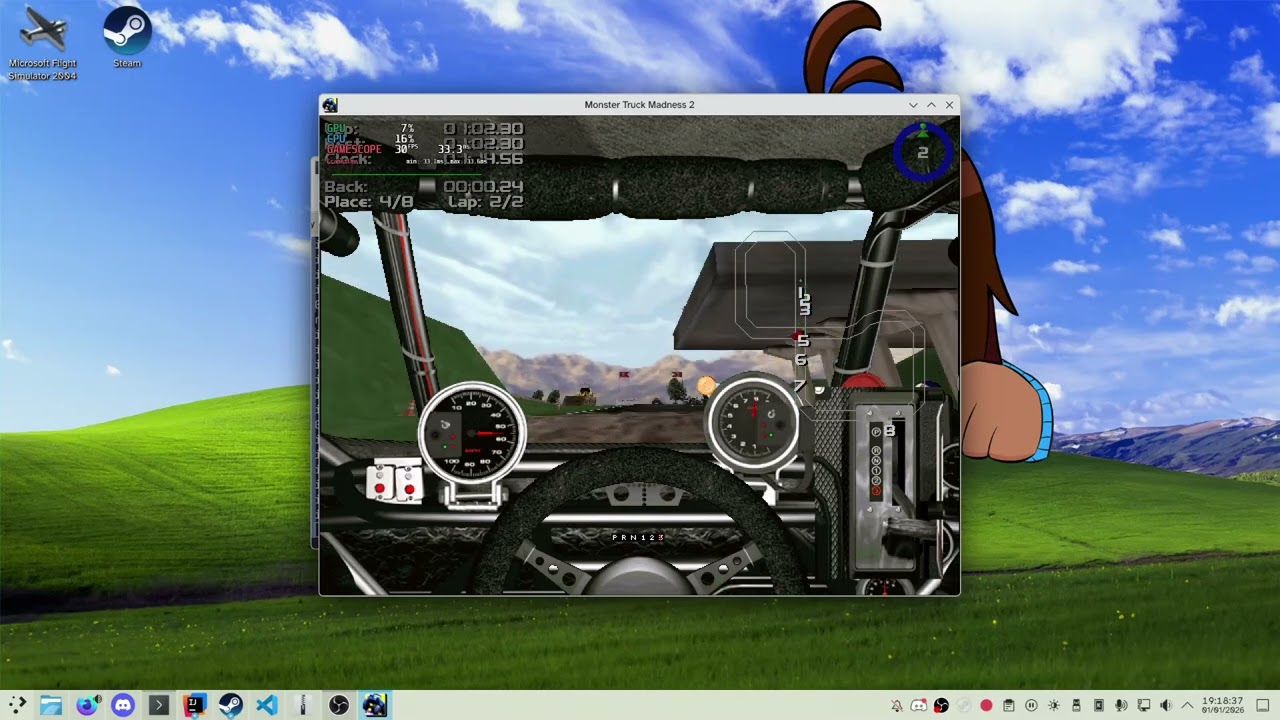Viewport: 1280px width, 720px height.
Task: Click the "Back:" split time of 00:00.24
Action: pos(424,186)
